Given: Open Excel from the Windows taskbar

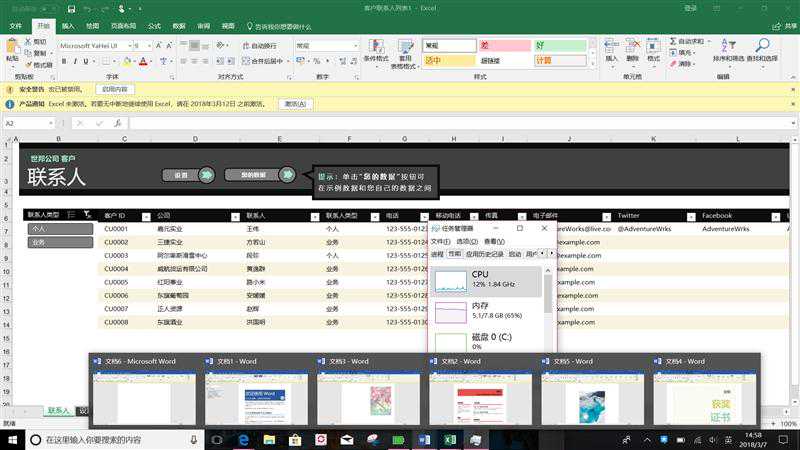Looking at the screenshot, I should coord(450,440).
